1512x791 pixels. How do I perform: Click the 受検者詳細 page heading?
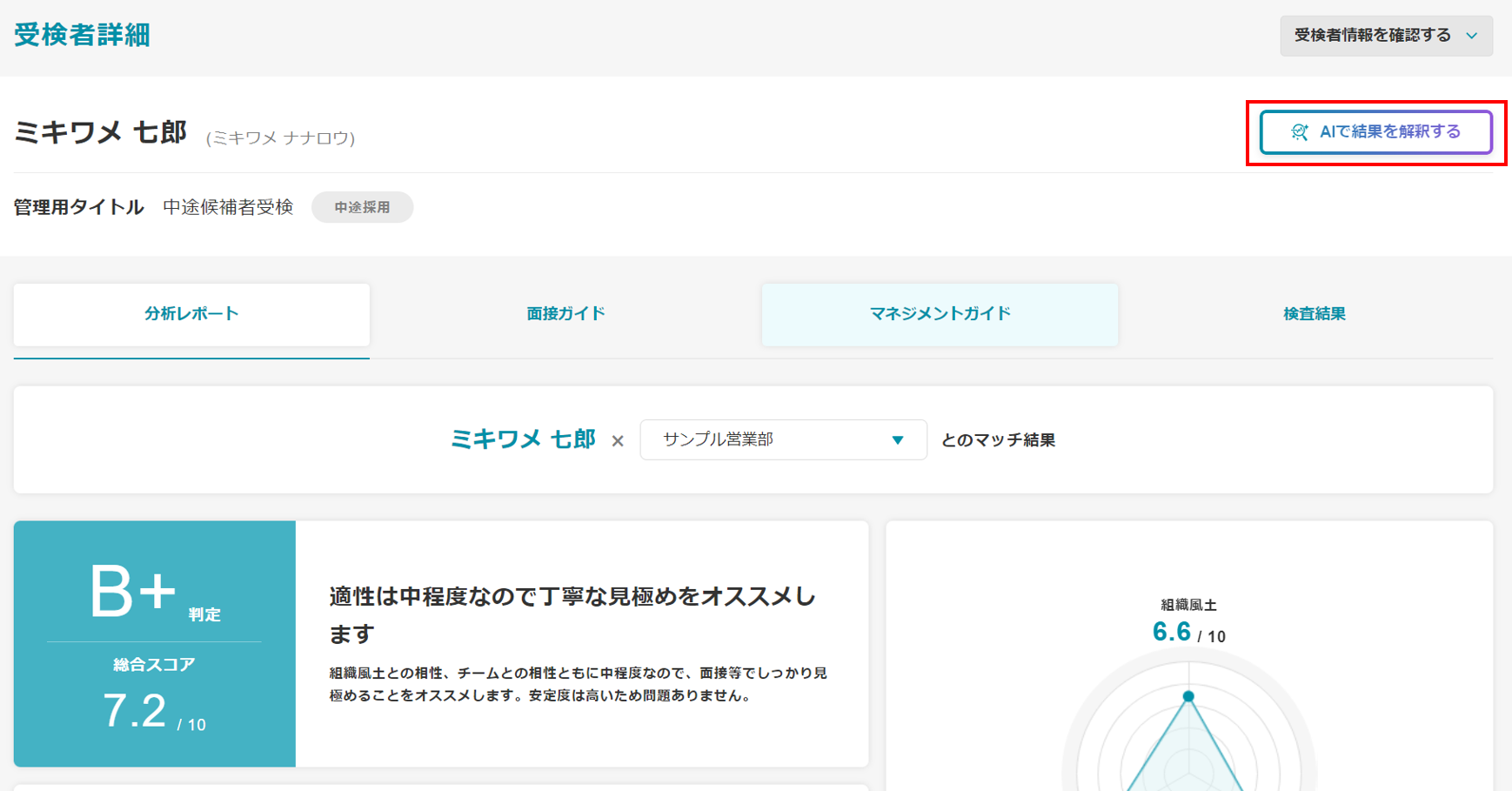click(x=82, y=36)
